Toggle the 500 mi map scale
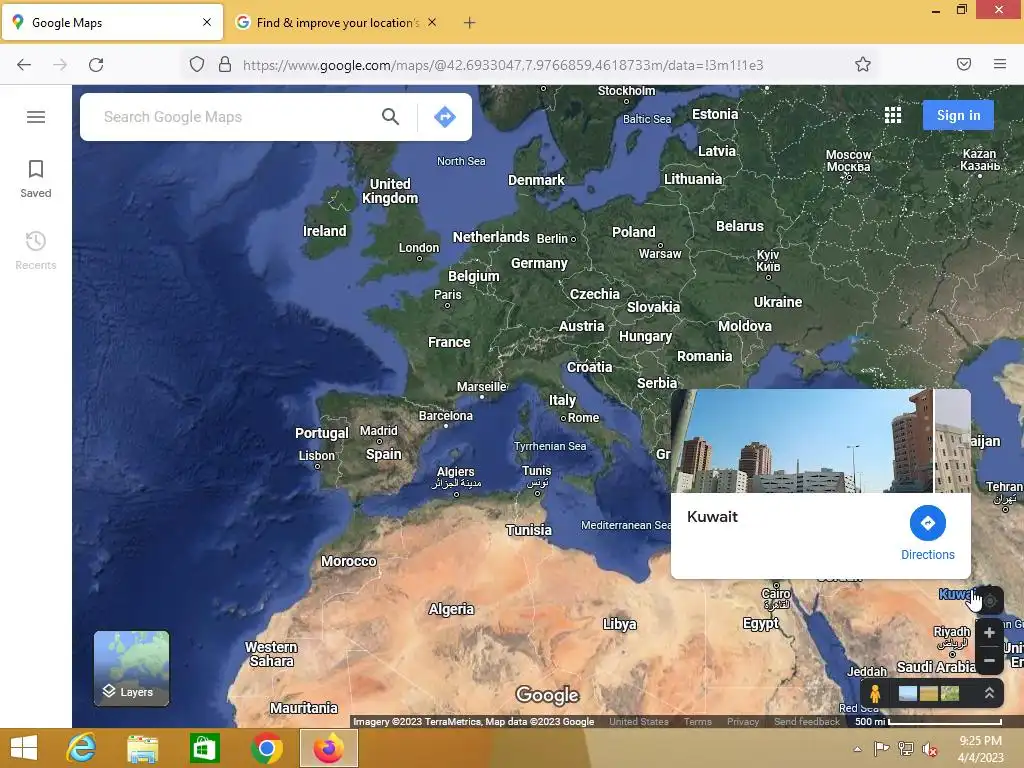The width and height of the screenshot is (1024, 768). 928,722
